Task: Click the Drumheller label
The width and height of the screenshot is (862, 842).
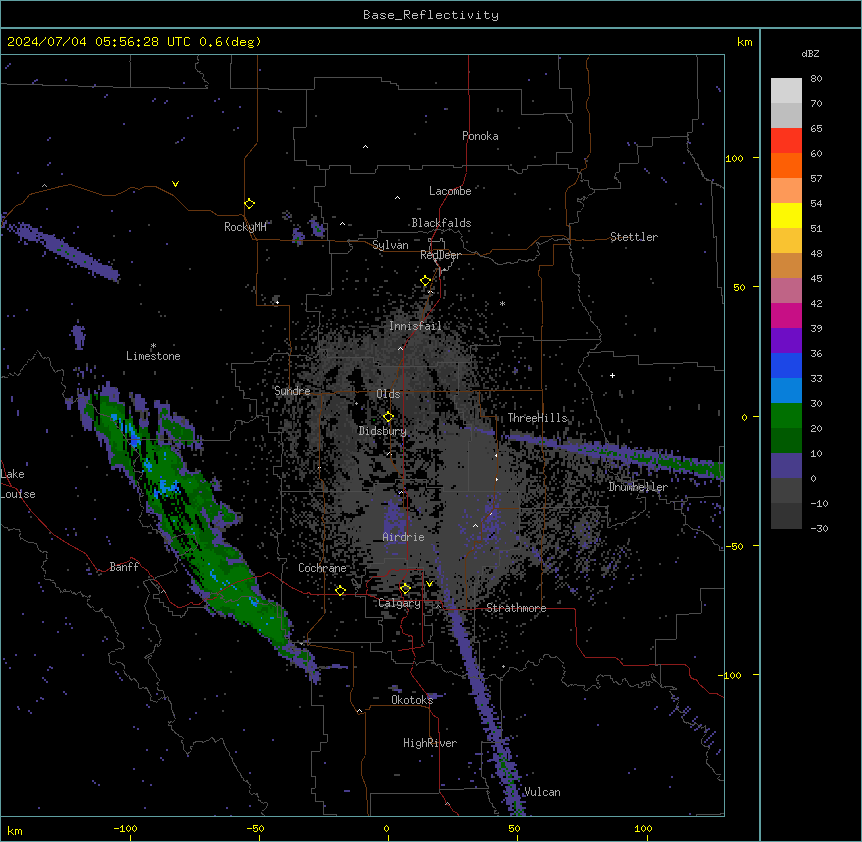Action: (x=638, y=487)
